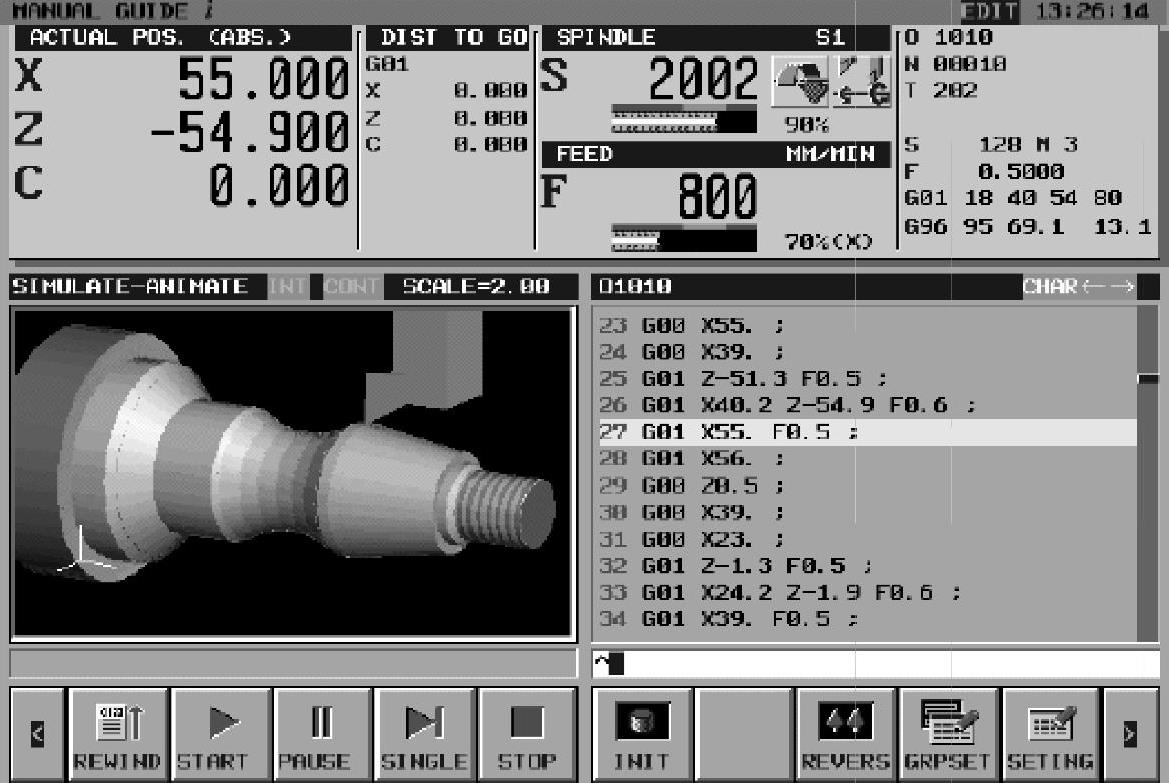Click the ACTUAL POS. (ABS.) header
The height and width of the screenshot is (783, 1169).
[x=181, y=37]
